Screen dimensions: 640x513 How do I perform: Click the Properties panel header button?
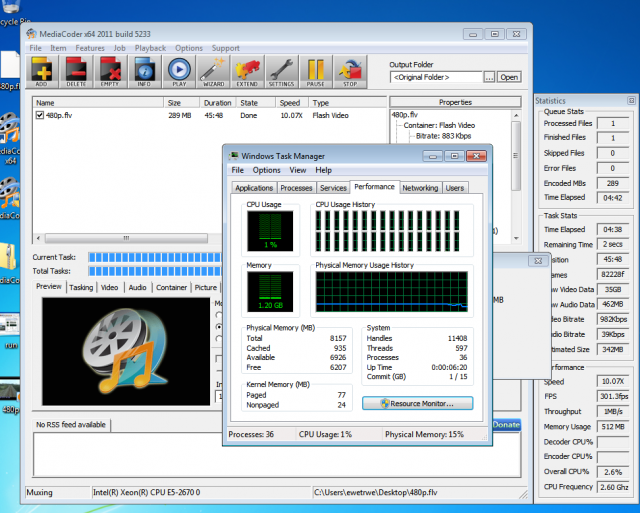click(455, 102)
